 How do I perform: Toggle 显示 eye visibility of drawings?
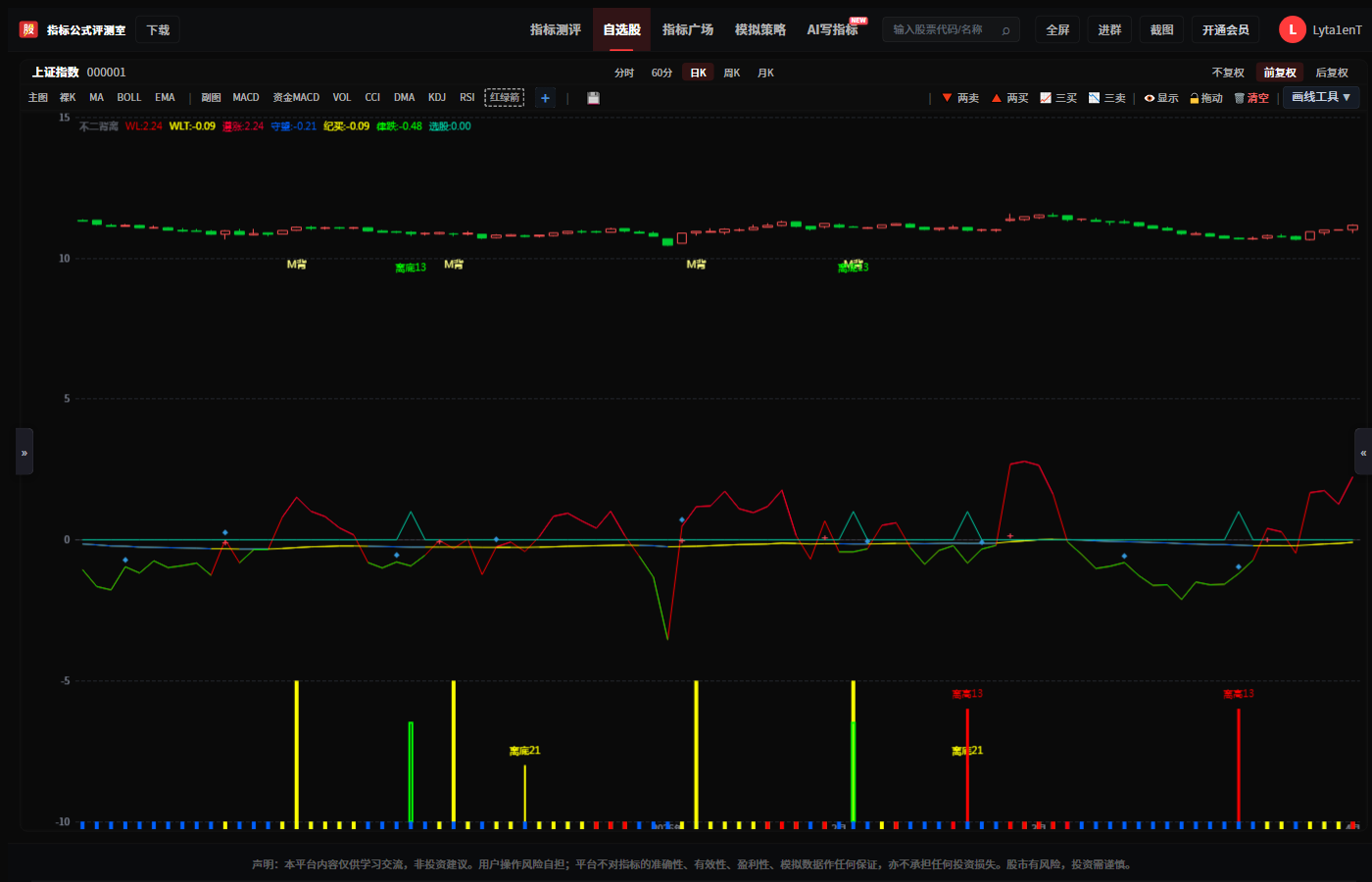coord(1161,98)
